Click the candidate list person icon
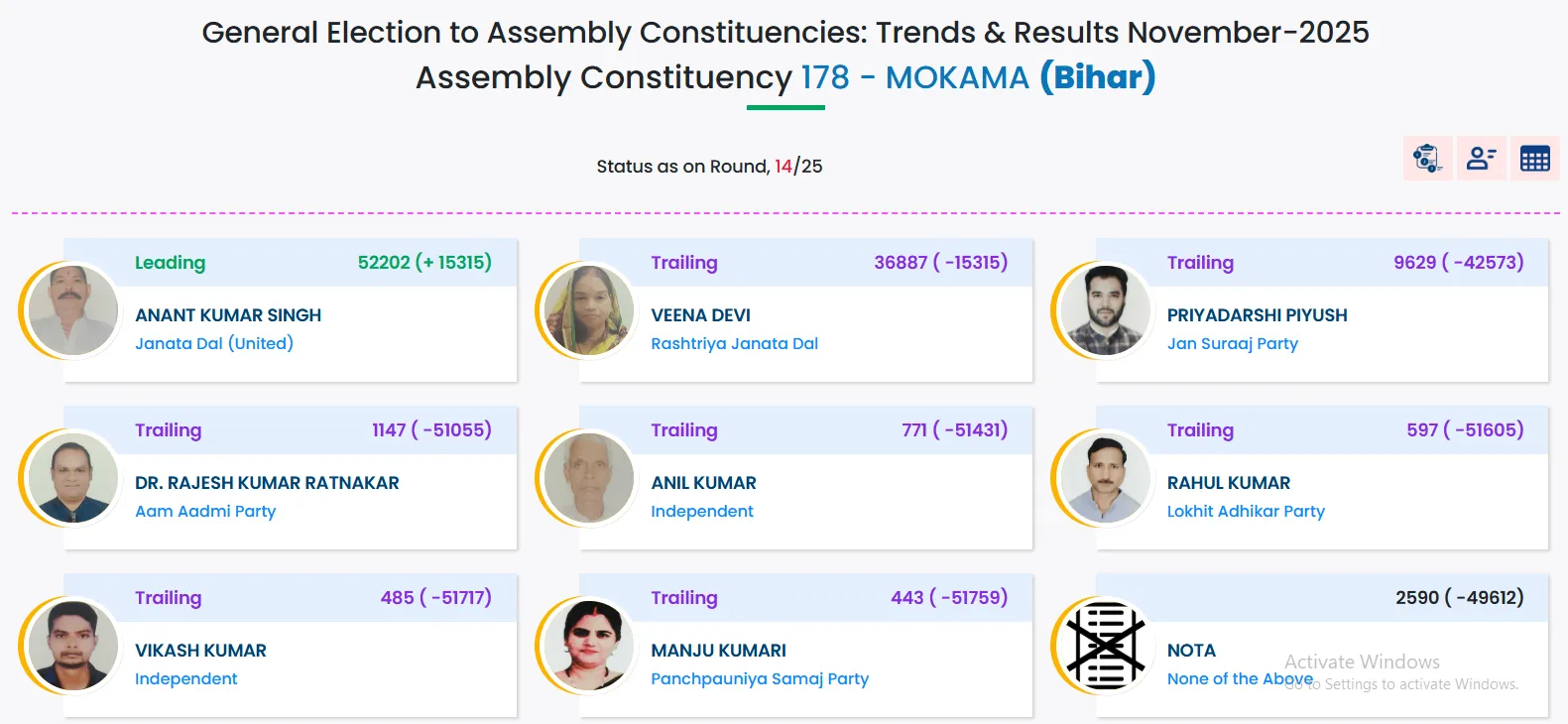Screen dimensions: 1568x724 1481,159
